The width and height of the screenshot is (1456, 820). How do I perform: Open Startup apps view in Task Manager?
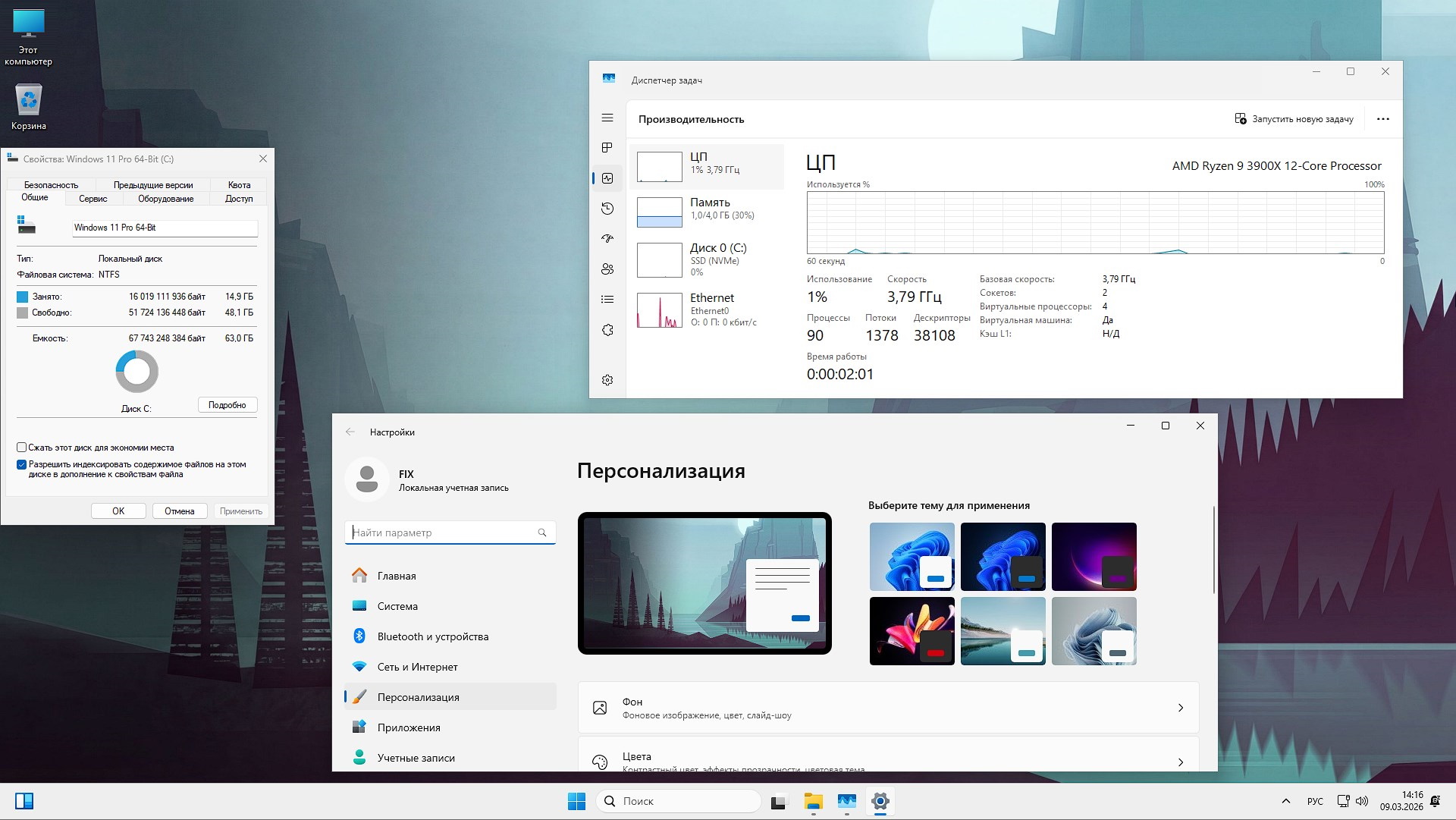[x=607, y=238]
